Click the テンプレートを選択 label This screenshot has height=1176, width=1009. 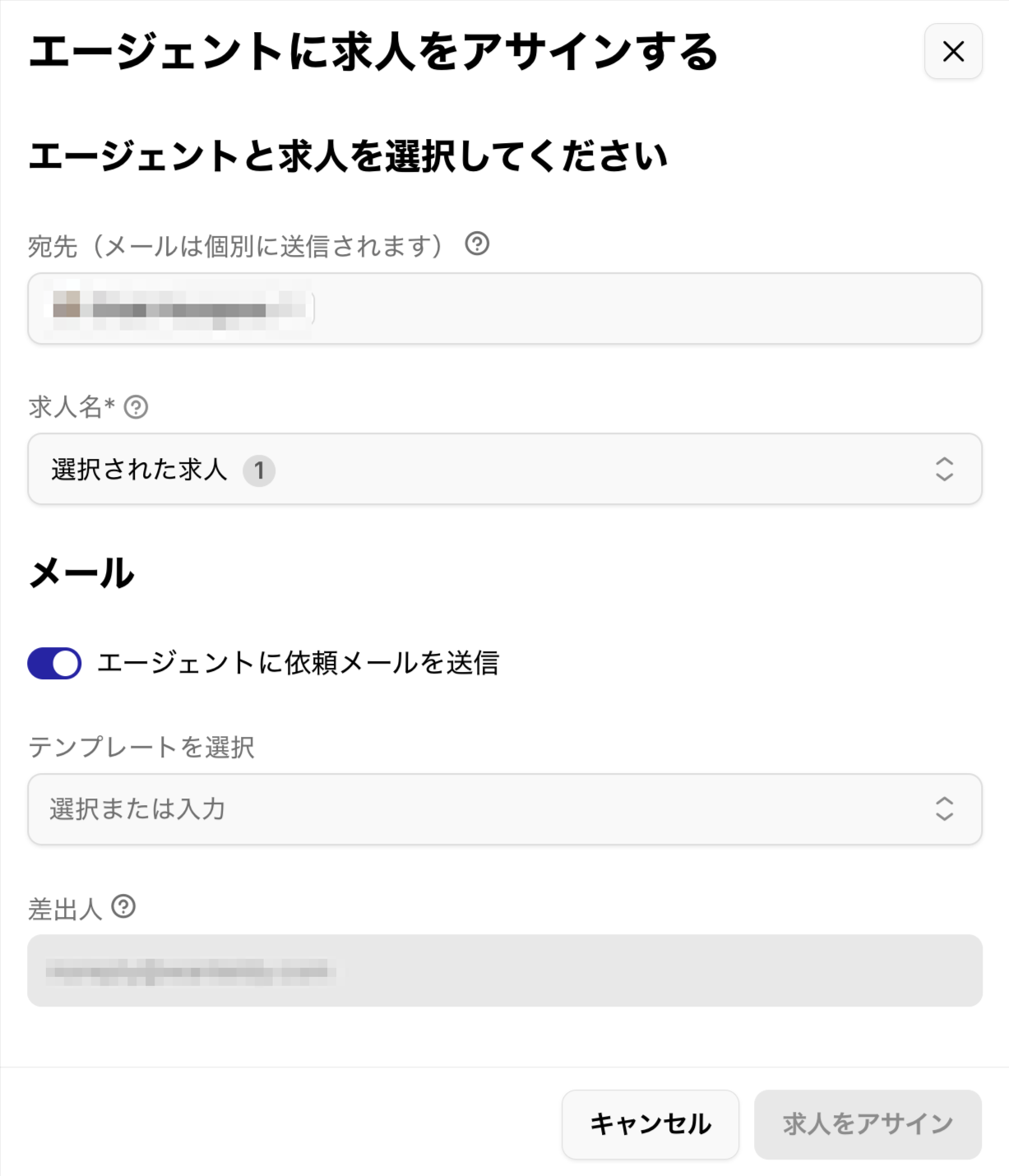[x=141, y=748]
